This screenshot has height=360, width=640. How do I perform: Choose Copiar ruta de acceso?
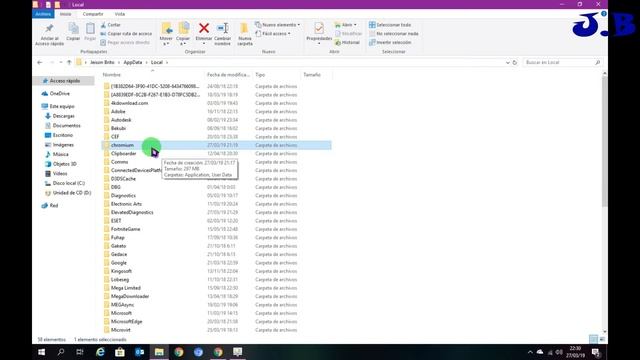pyautogui.click(x=126, y=33)
